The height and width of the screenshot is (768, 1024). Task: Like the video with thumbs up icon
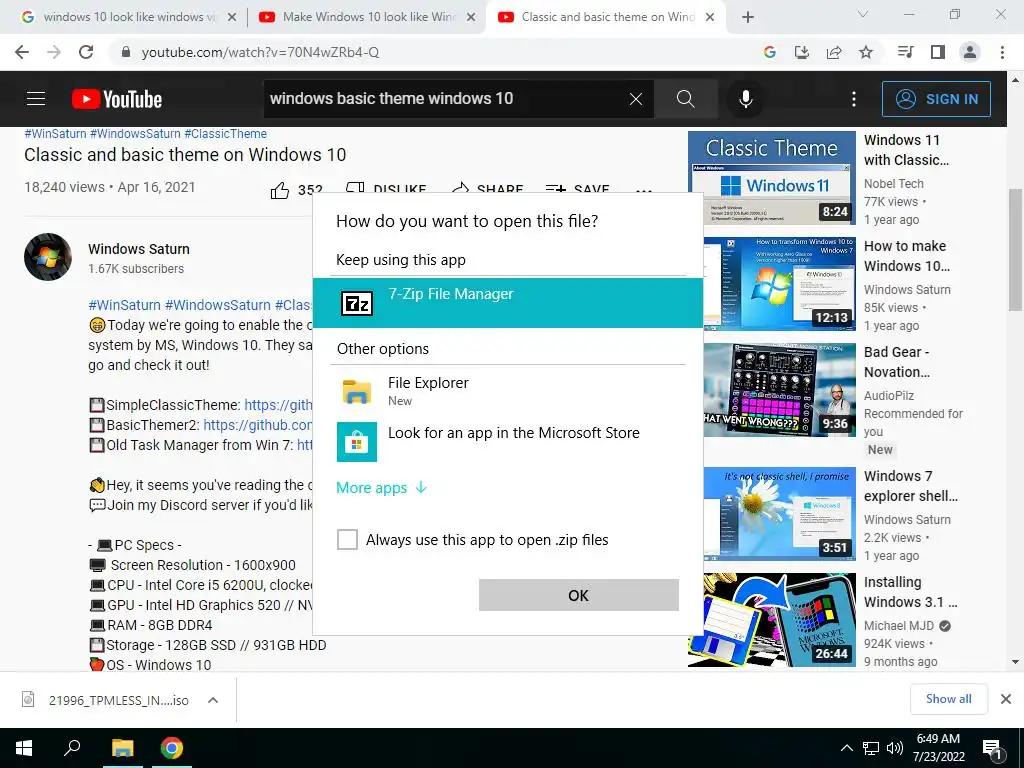click(280, 190)
